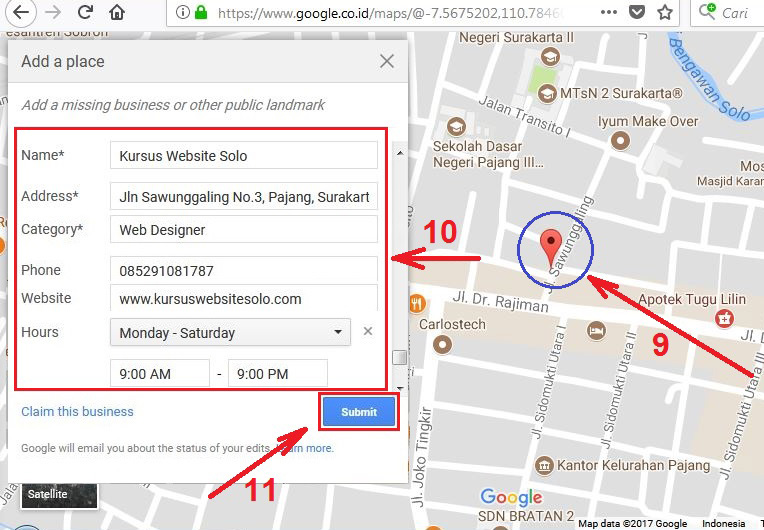The width and height of the screenshot is (764, 530).
Task: Submit the new place form
Action: (359, 412)
